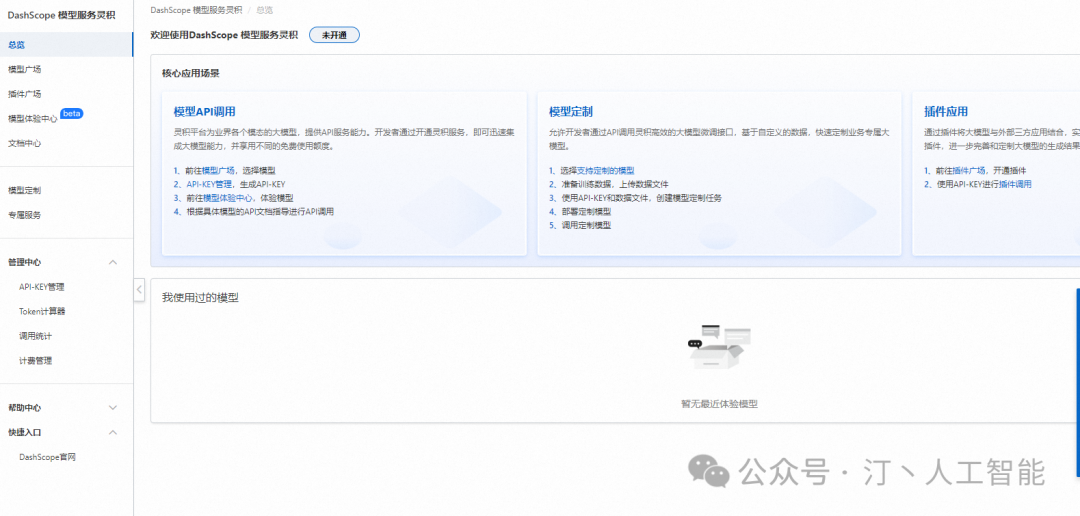Click the 核心应用场景 heading

(191, 73)
